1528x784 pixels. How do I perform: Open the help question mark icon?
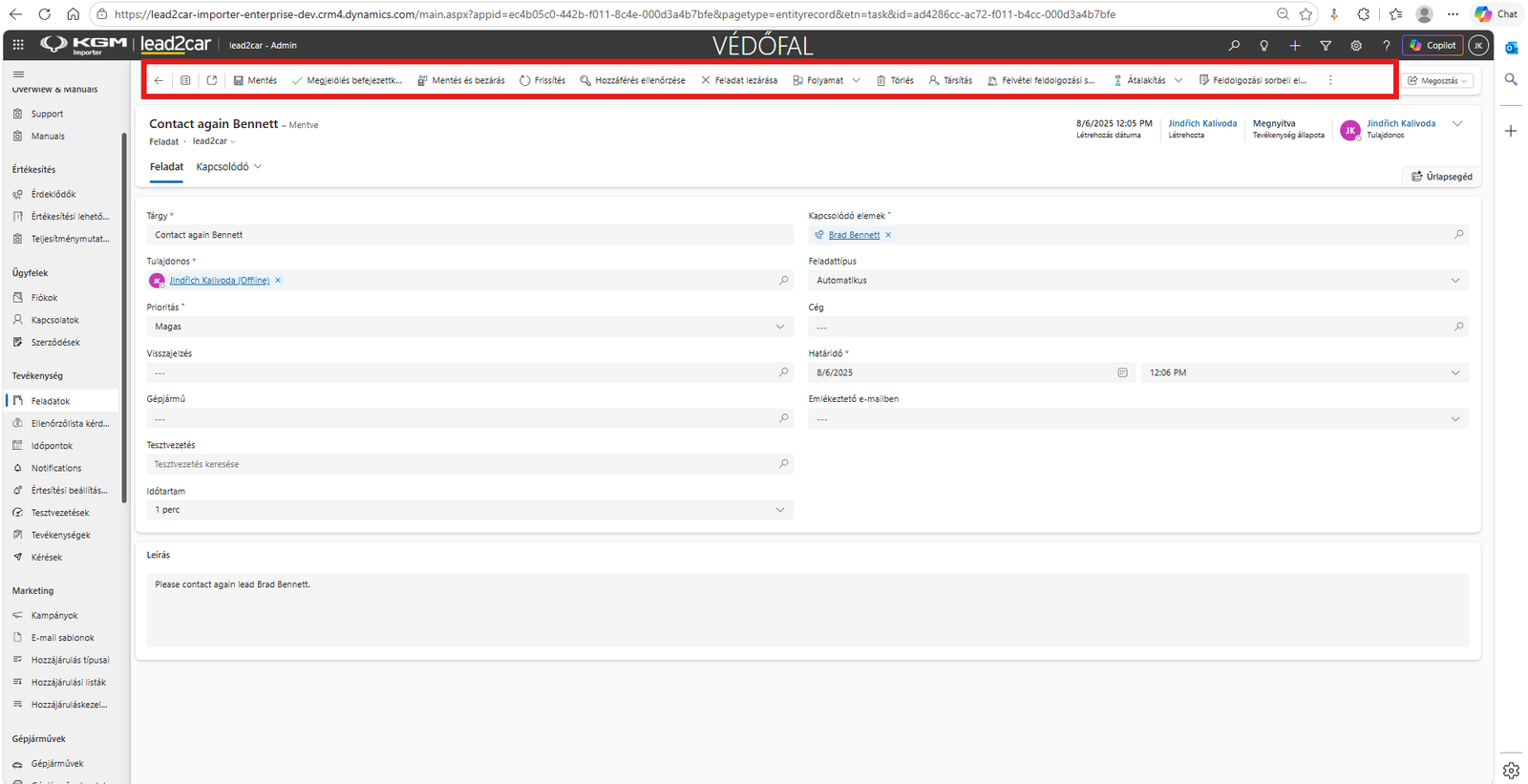[x=1387, y=45]
